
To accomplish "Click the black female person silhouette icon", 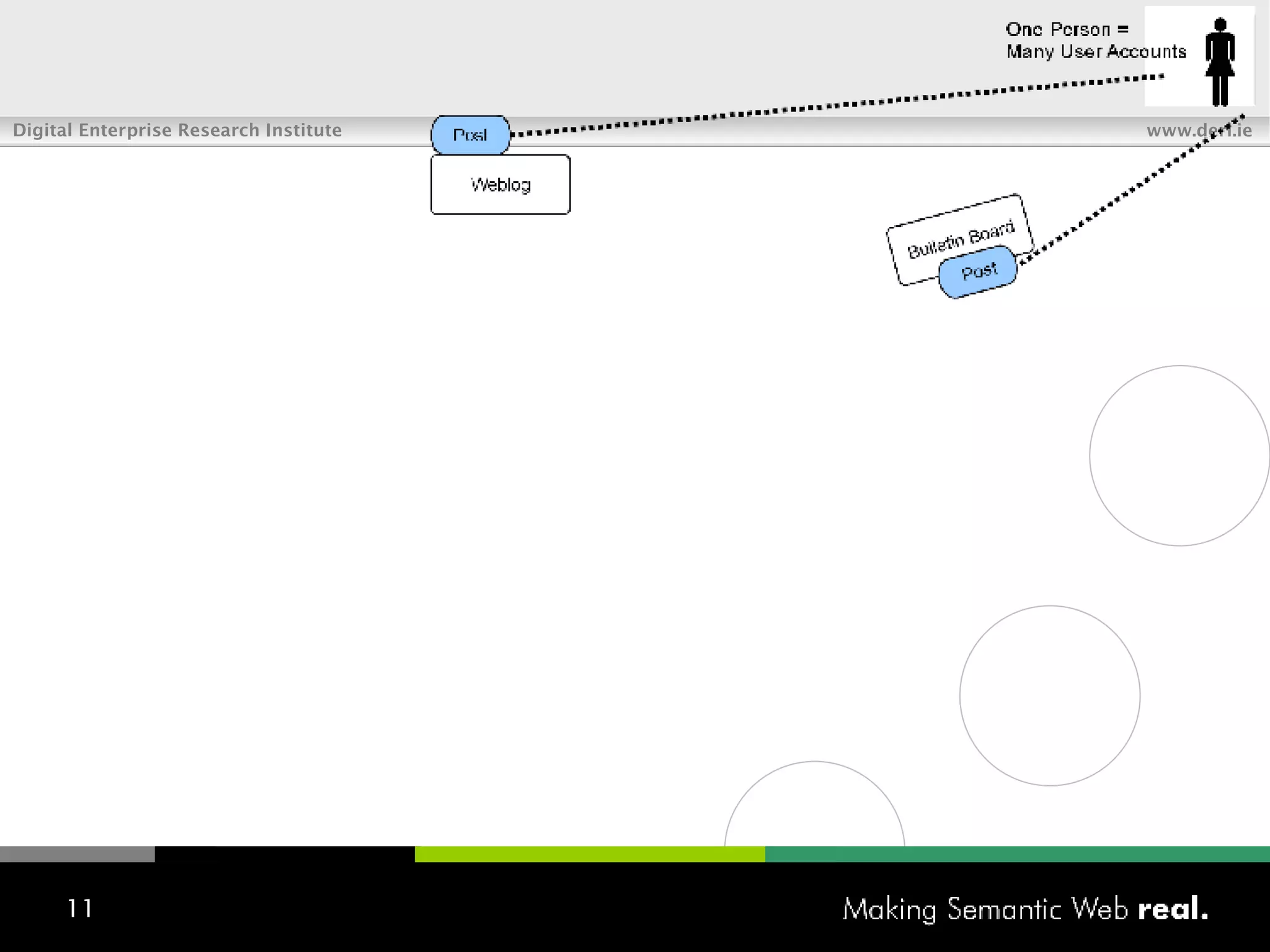I will 1220,62.
